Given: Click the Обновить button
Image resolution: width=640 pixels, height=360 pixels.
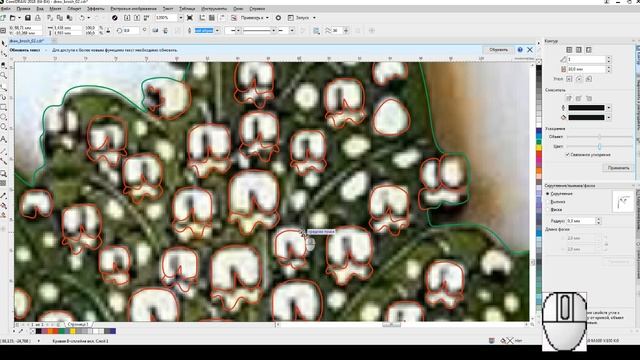Looking at the screenshot, I should pos(498,50).
